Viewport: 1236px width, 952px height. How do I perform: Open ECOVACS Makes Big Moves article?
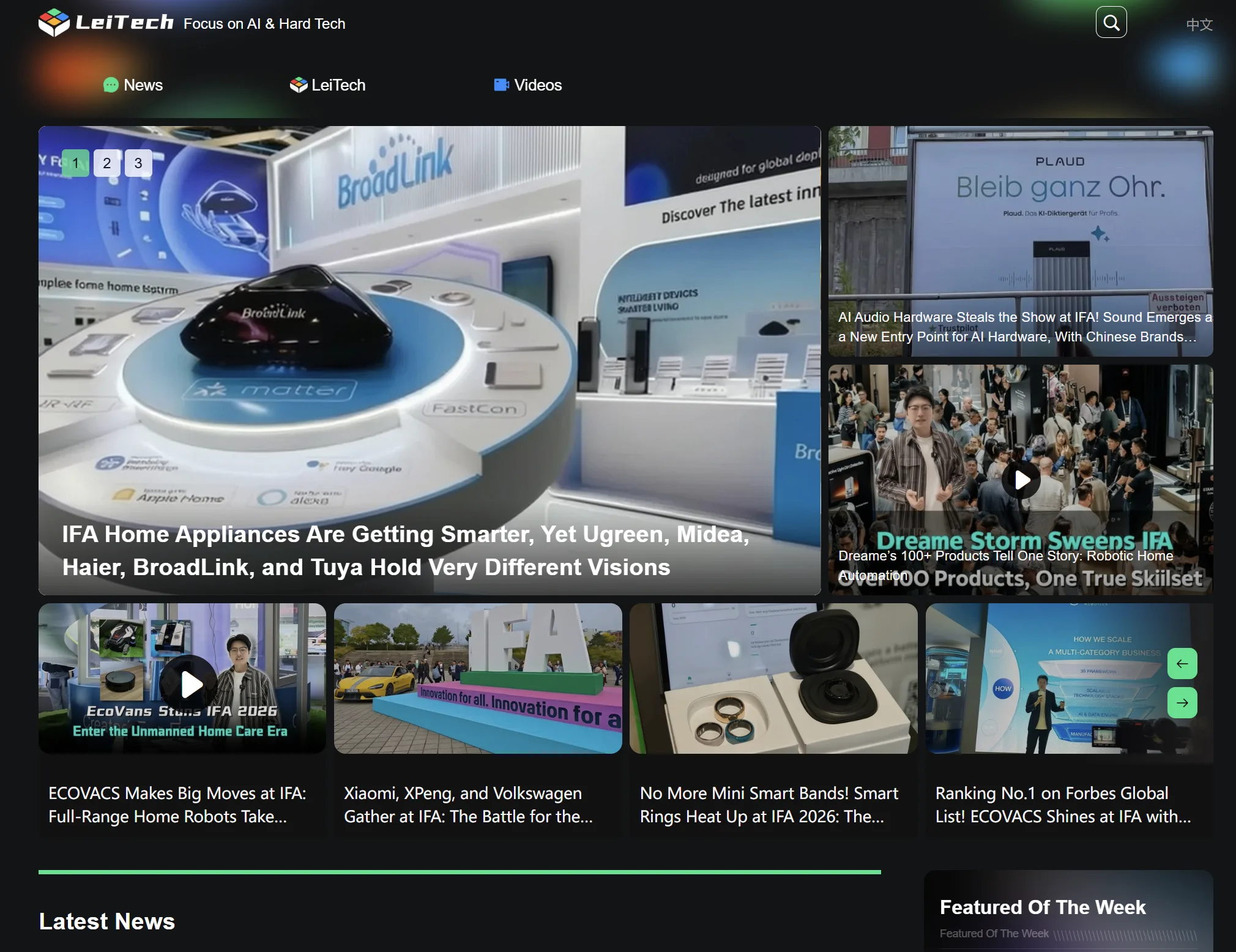coord(177,805)
